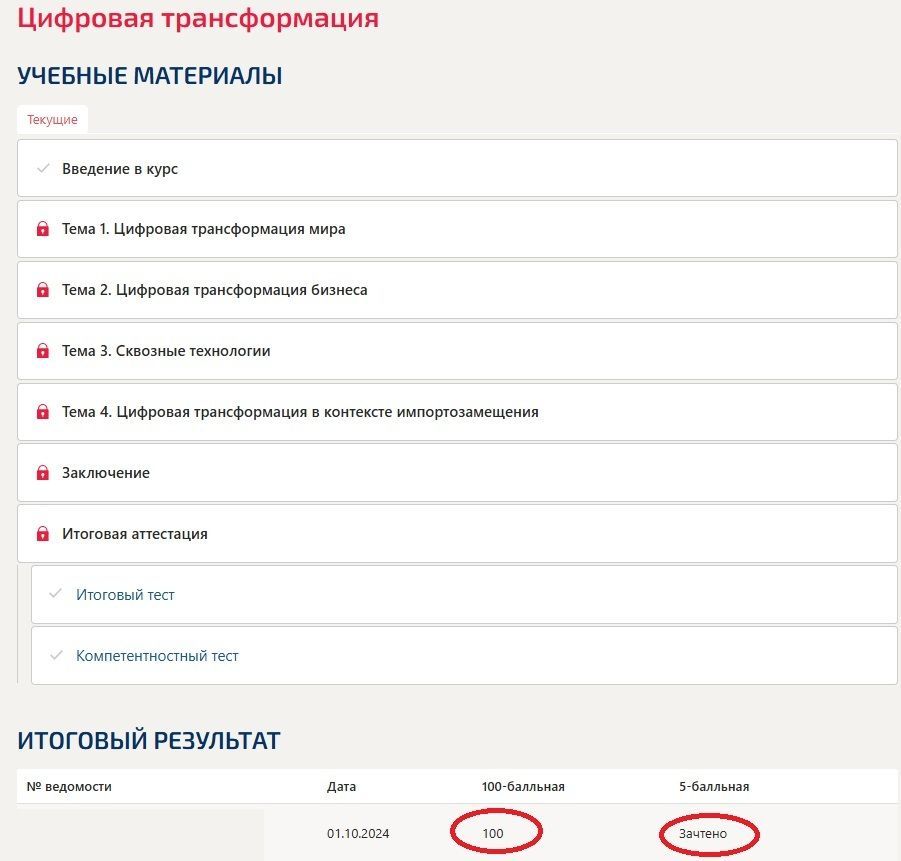The image size is (901, 861).
Task: Collapse the Итоговая аттестация section
Action: (x=457, y=533)
